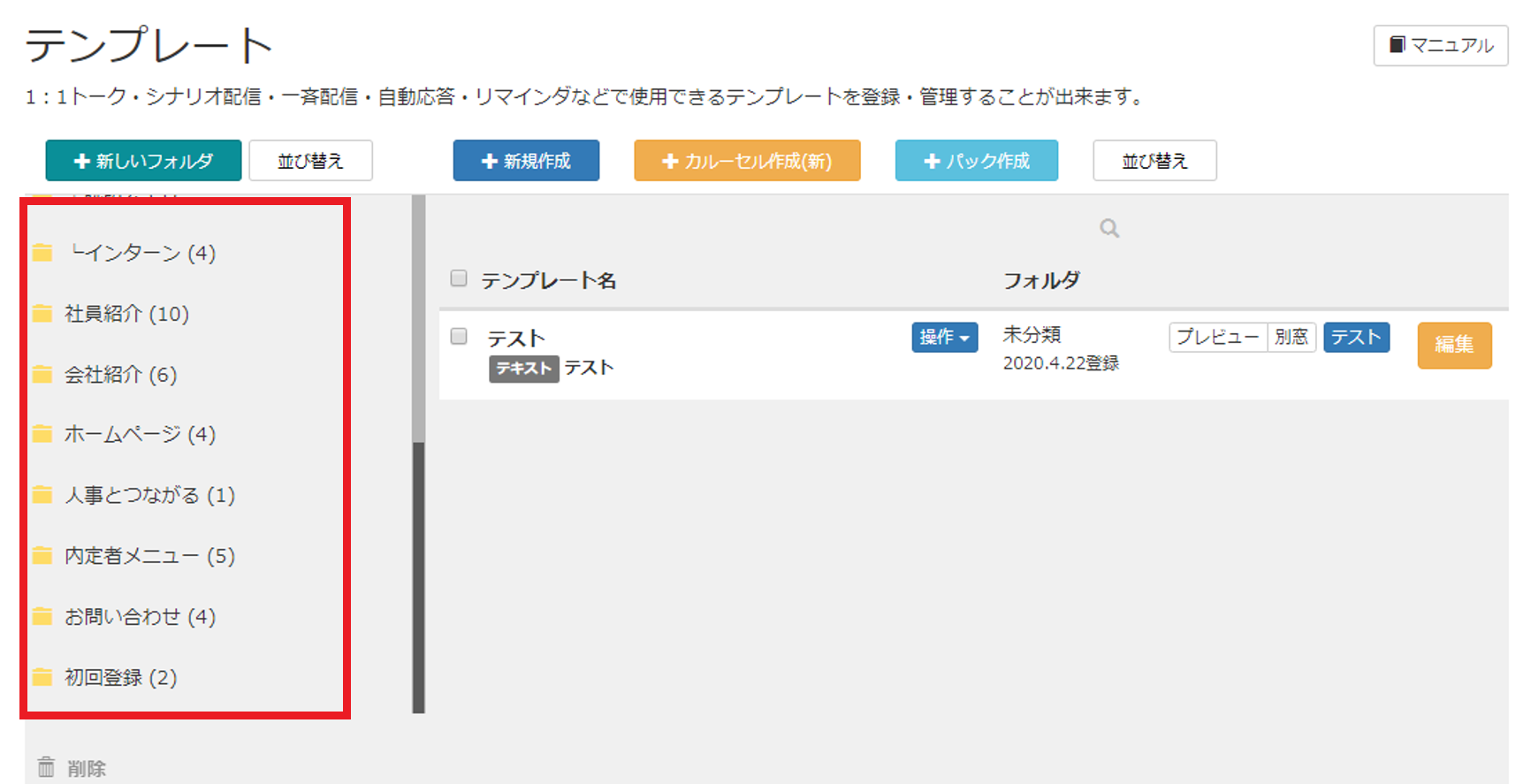Viewport: 1531px width, 784px height.
Task: Create a new folder with 新しいフォルダ
Action: click(x=143, y=161)
